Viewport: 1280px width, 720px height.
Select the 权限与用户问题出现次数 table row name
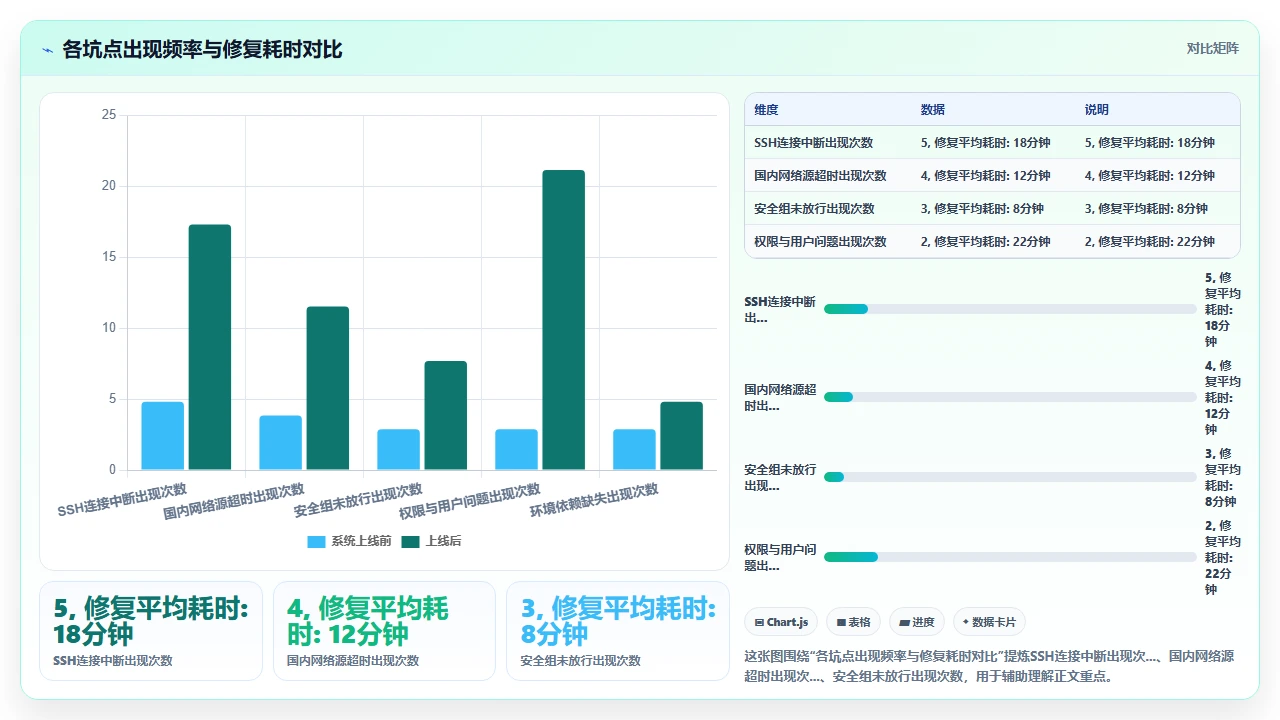click(x=820, y=242)
